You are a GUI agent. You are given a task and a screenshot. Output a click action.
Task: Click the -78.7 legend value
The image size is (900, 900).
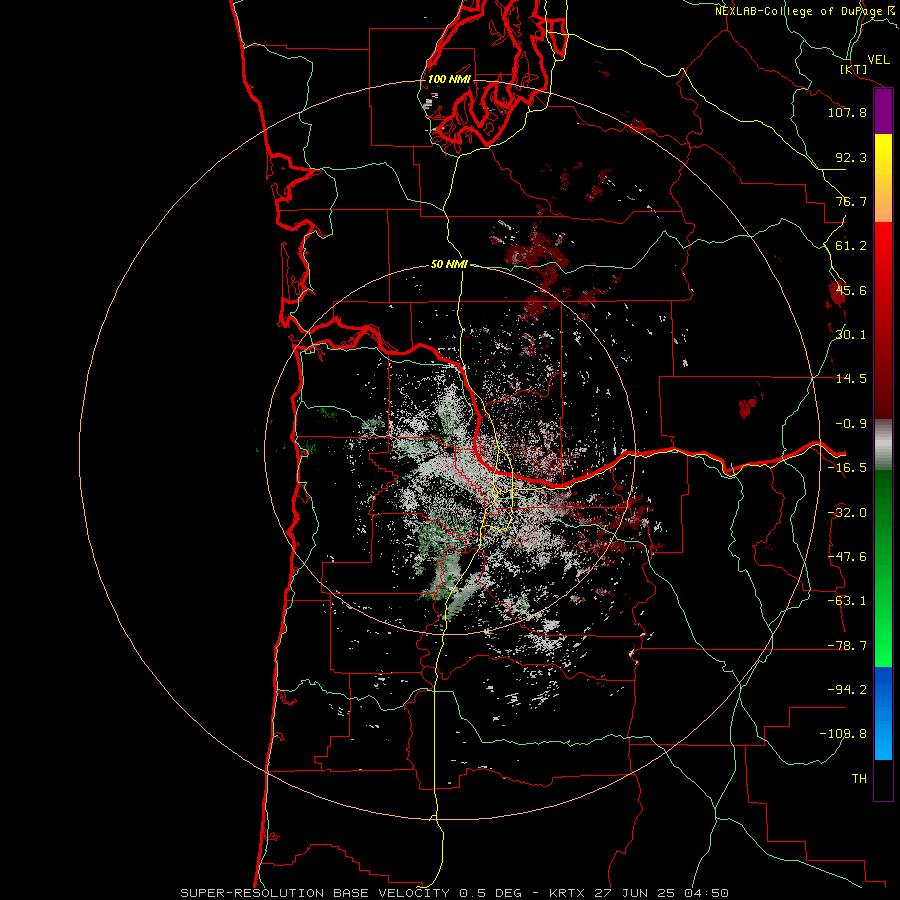(847, 646)
